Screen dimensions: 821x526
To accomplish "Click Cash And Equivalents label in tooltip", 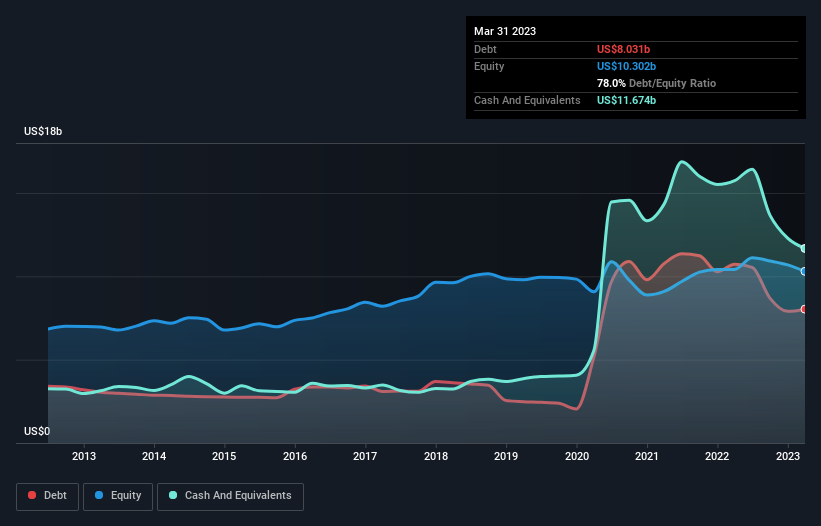I will [x=527, y=100].
